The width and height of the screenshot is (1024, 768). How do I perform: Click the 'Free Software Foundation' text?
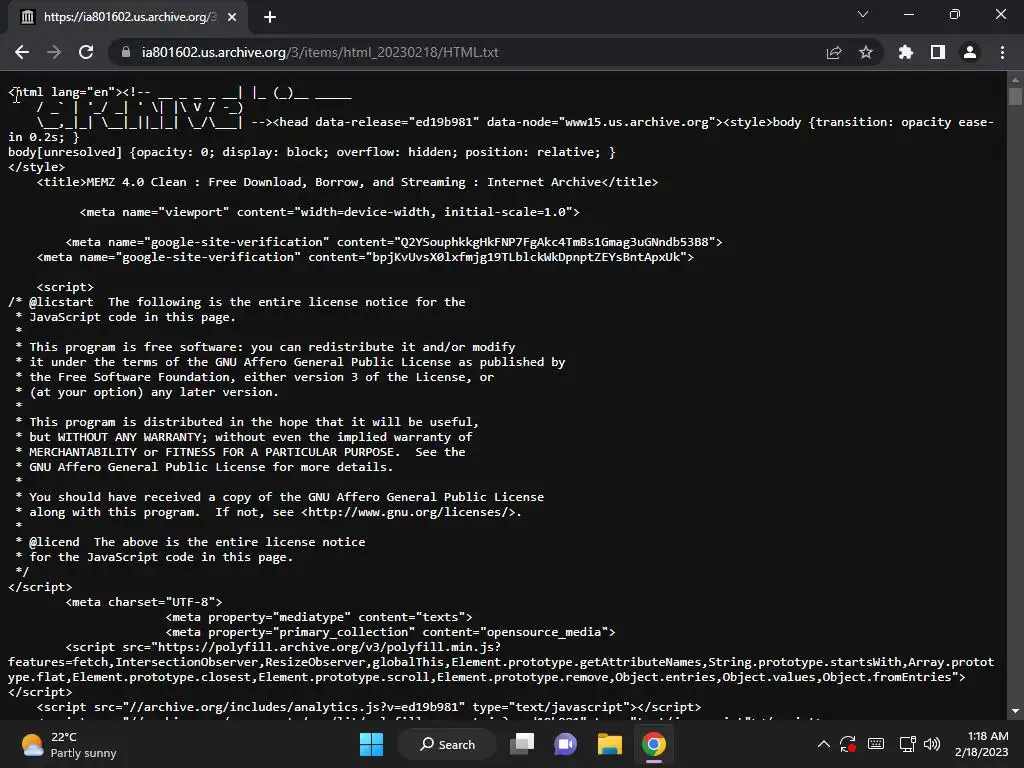tap(144, 377)
